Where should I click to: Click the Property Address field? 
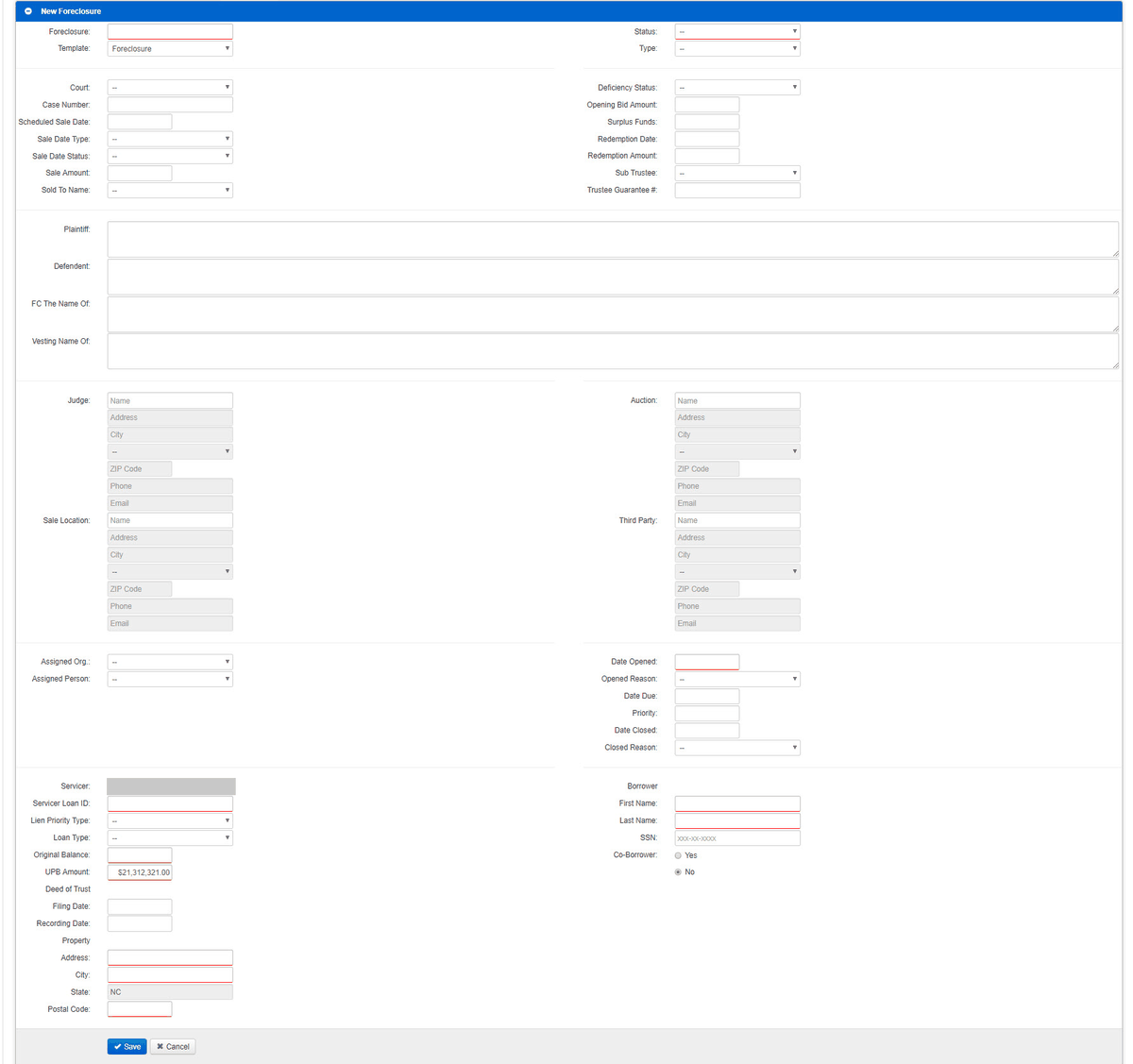170,957
